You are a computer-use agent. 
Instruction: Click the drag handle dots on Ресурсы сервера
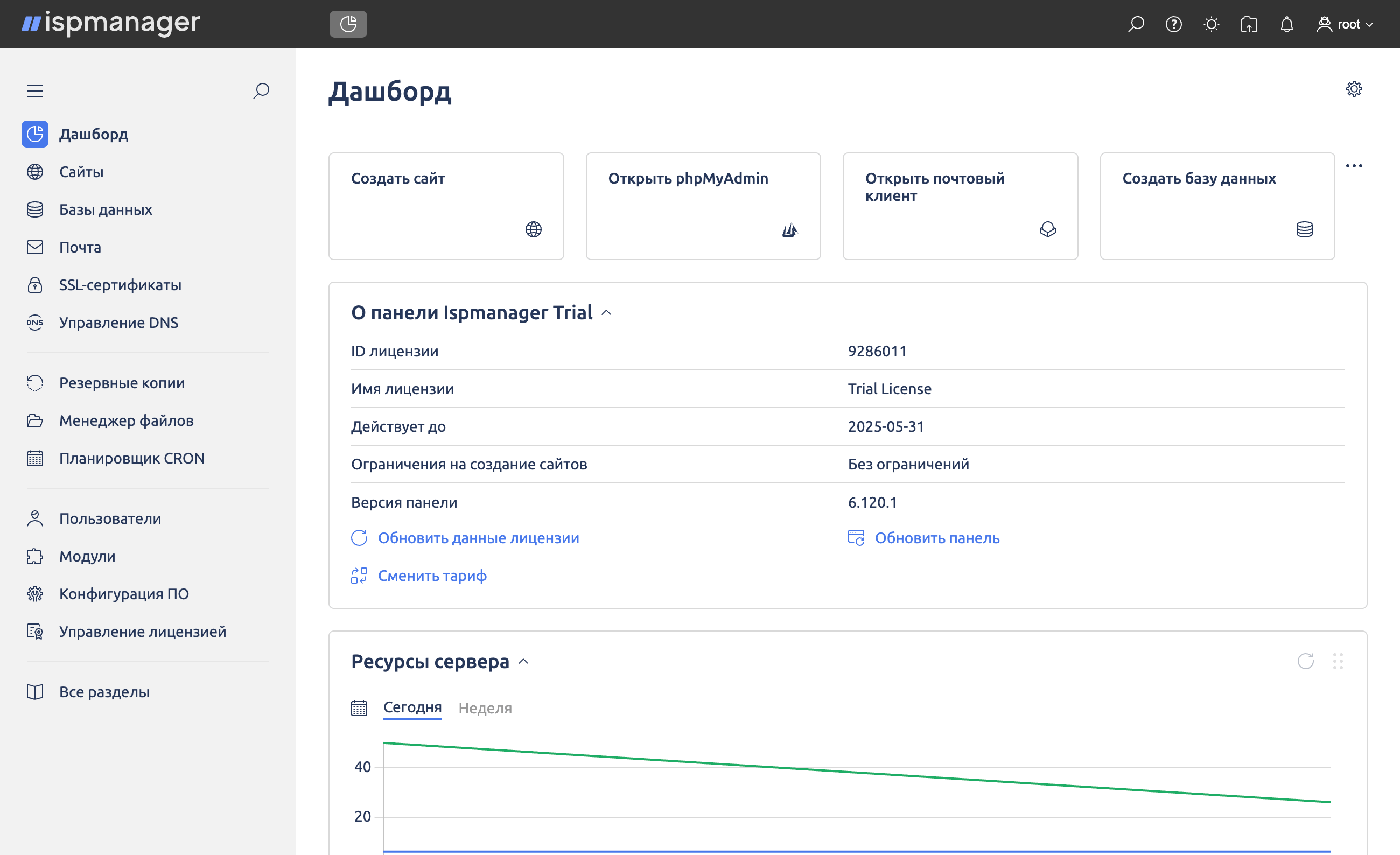tap(1338, 661)
